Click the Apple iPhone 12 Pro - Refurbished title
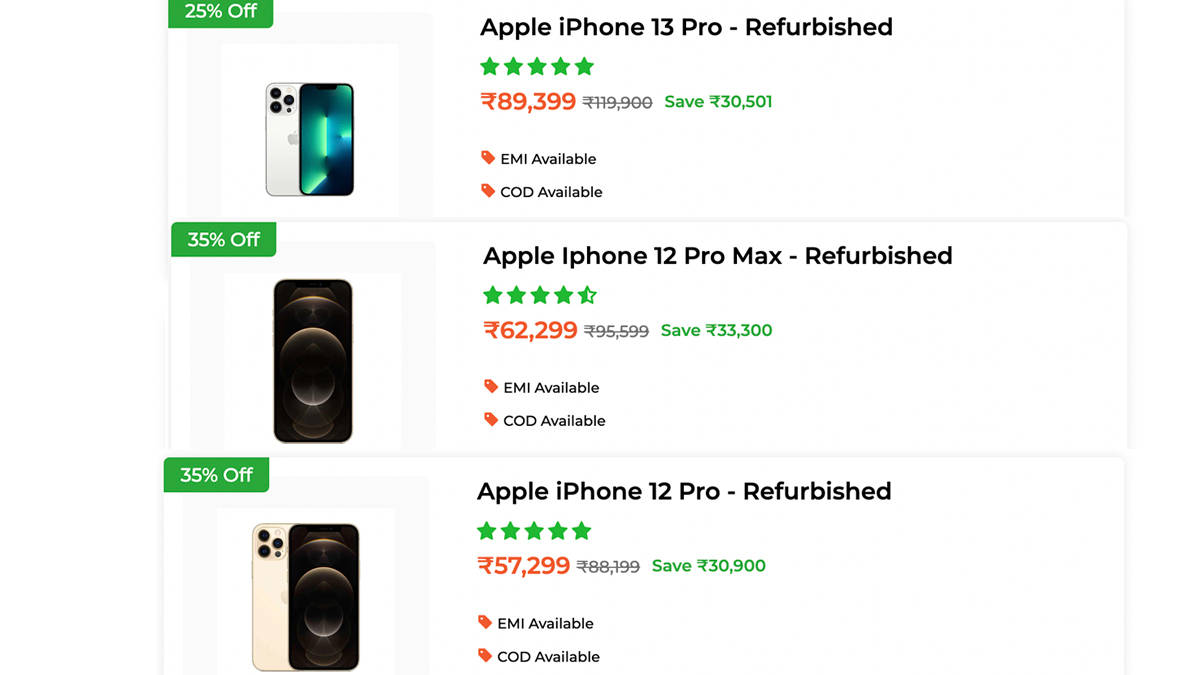The height and width of the screenshot is (675, 1200). click(685, 491)
